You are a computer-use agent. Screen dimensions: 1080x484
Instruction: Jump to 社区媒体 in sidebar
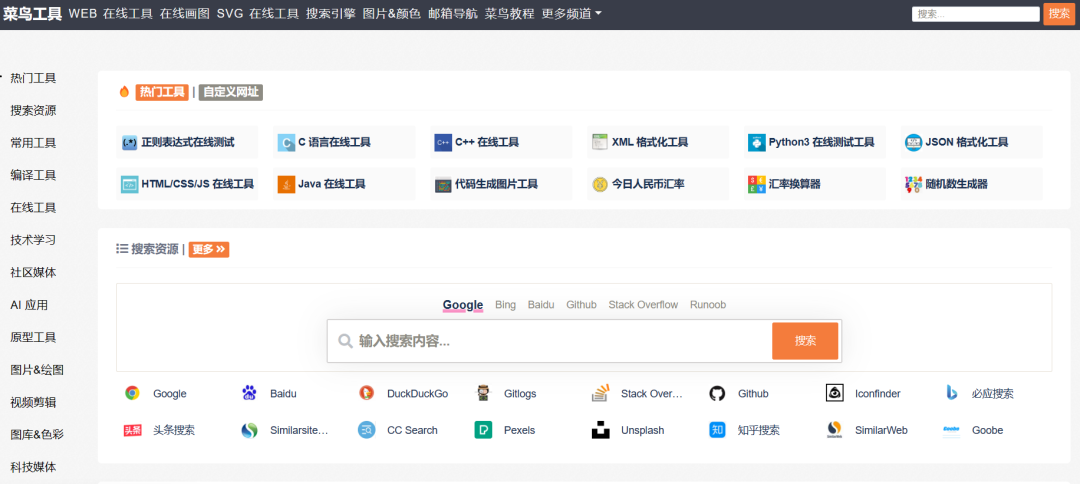[33, 272]
